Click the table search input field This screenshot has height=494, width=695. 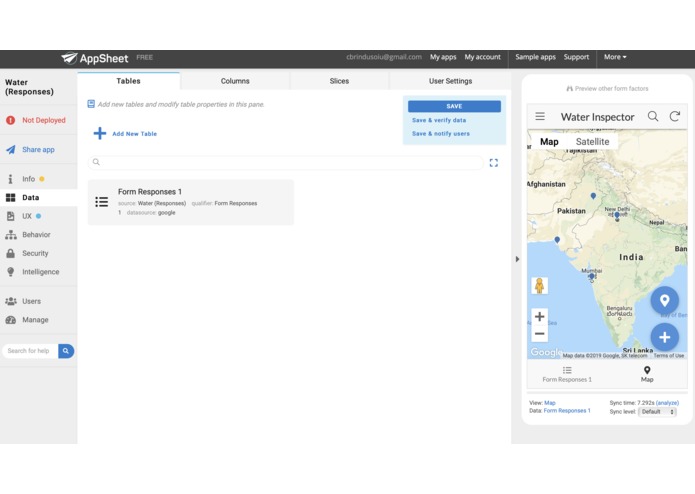286,163
